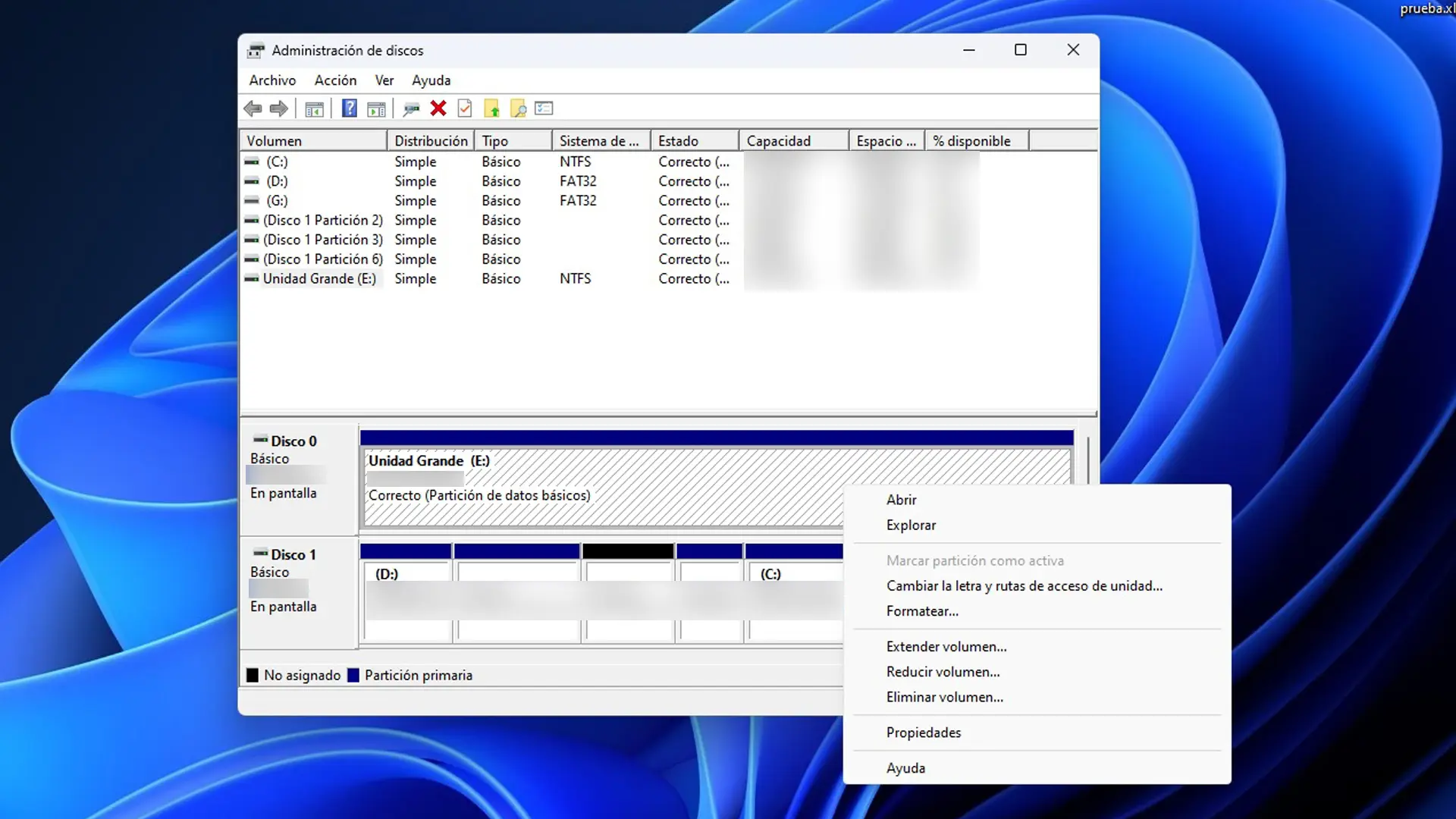Click the red X delete toolbar icon

(x=438, y=108)
